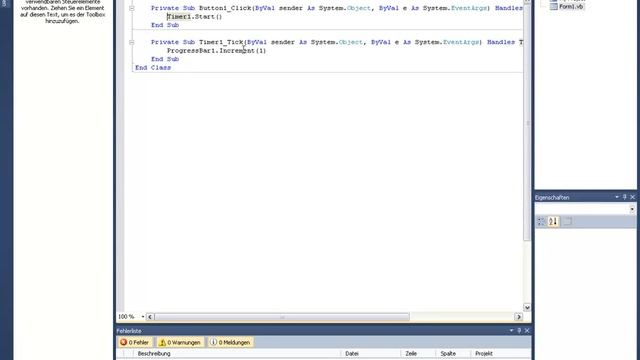
Task: Click the Toolbox empty hint text
Action: [62, 11]
